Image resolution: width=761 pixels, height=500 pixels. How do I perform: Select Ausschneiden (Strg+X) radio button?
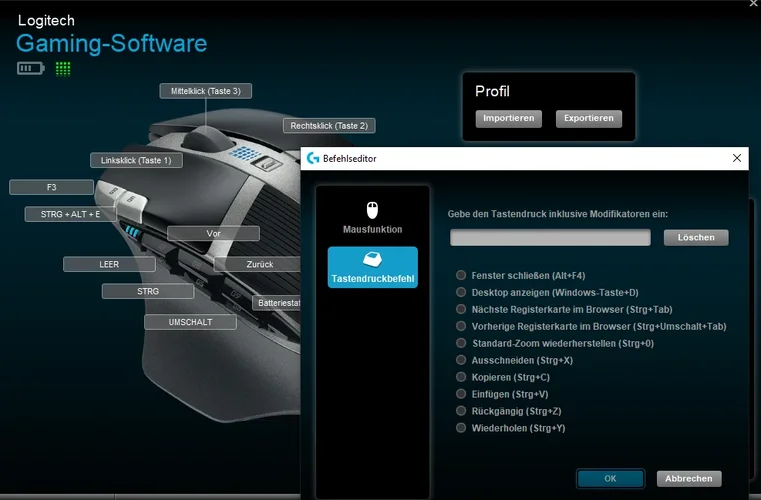461,360
